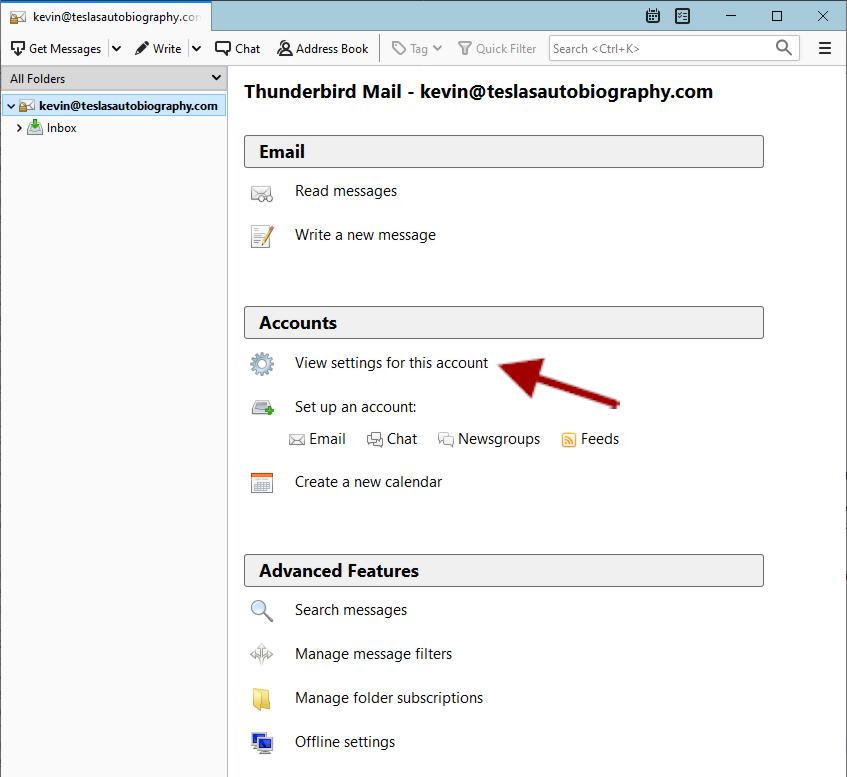Switch to the kevin@teslasautobiography.com mail tab
Image resolution: width=847 pixels, height=777 pixels.
pyautogui.click(x=106, y=17)
